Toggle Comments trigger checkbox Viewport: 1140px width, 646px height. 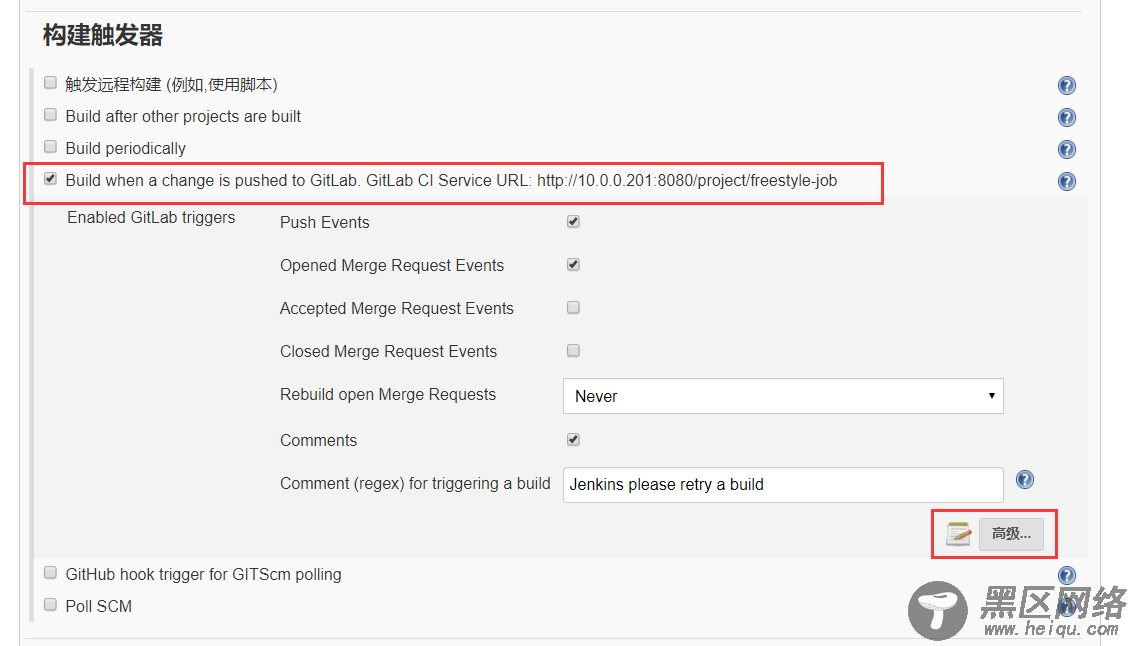point(573,440)
